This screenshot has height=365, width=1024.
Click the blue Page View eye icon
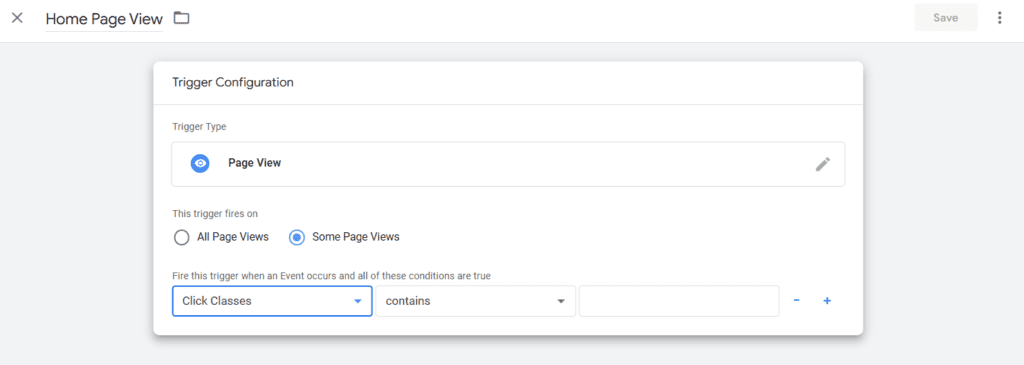point(200,163)
